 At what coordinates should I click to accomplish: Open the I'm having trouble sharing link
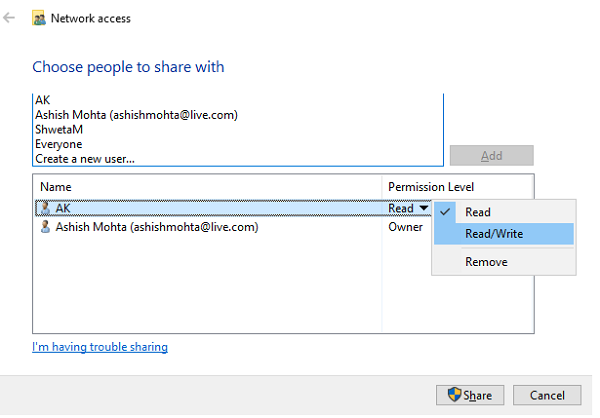pos(100,347)
